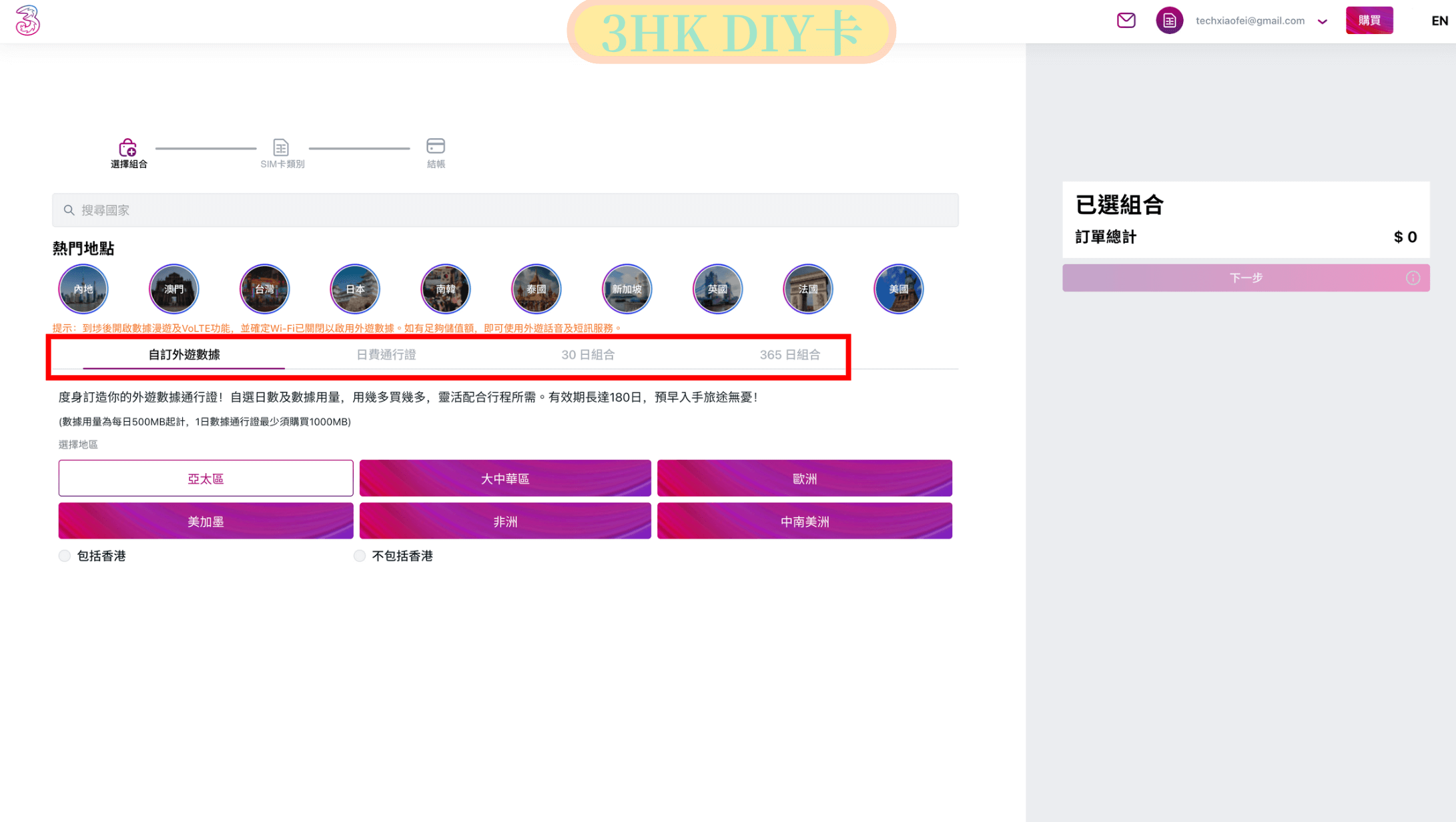Select the 澳門 destination thumbnail

[173, 289]
